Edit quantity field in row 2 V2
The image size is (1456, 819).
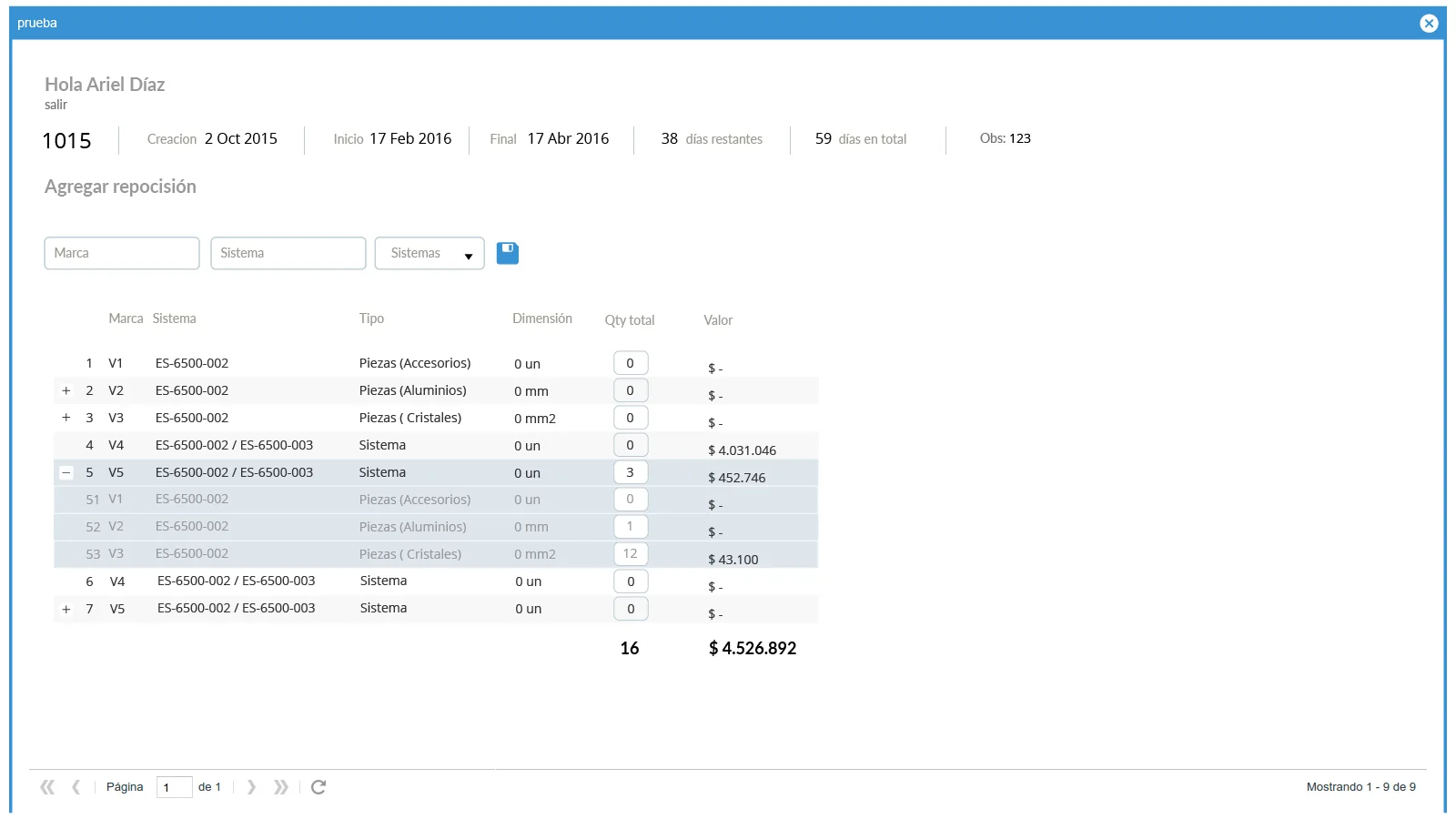pos(631,390)
